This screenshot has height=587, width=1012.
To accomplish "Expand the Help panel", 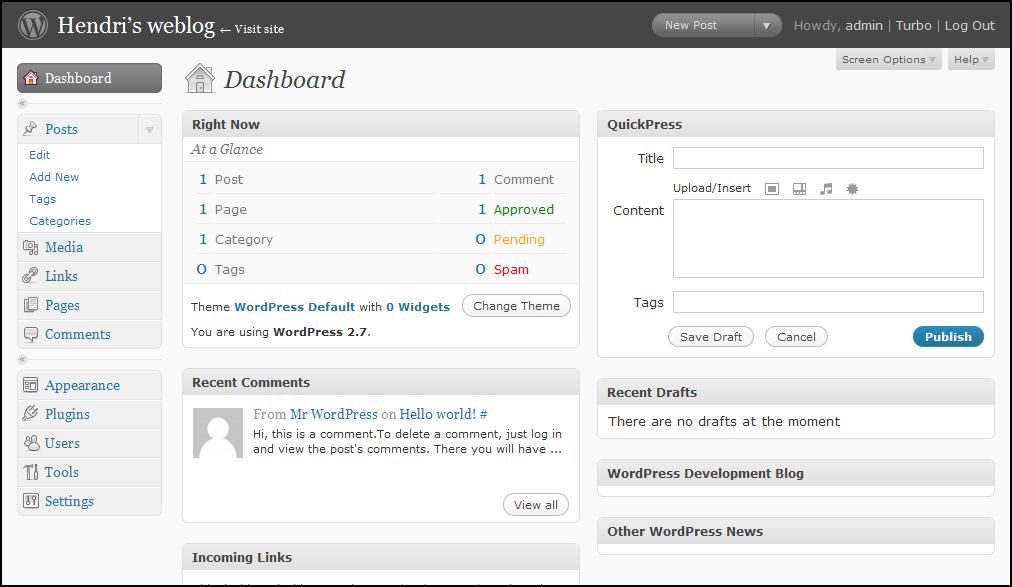I will 971,59.
